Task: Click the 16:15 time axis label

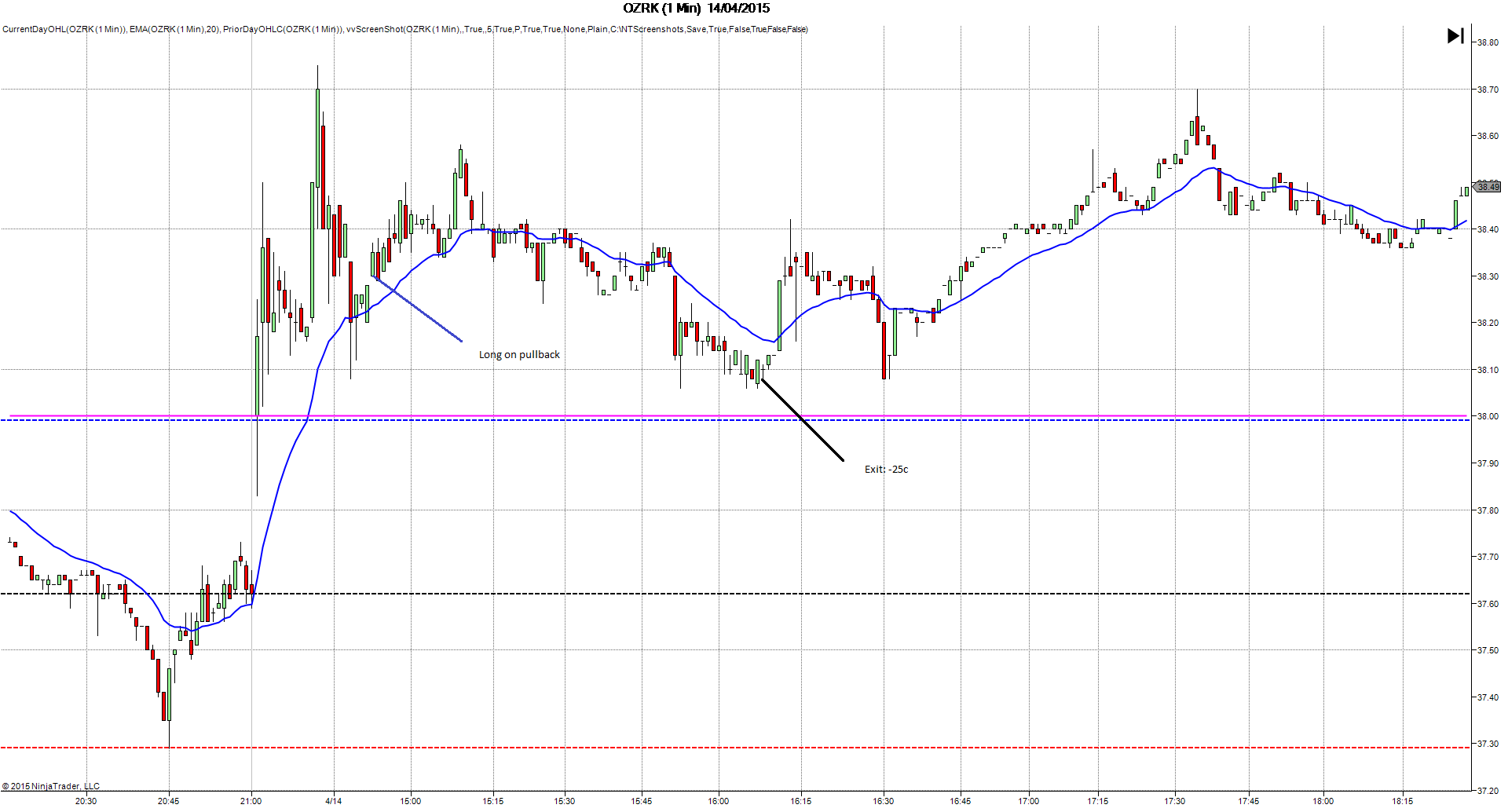Action: click(801, 801)
